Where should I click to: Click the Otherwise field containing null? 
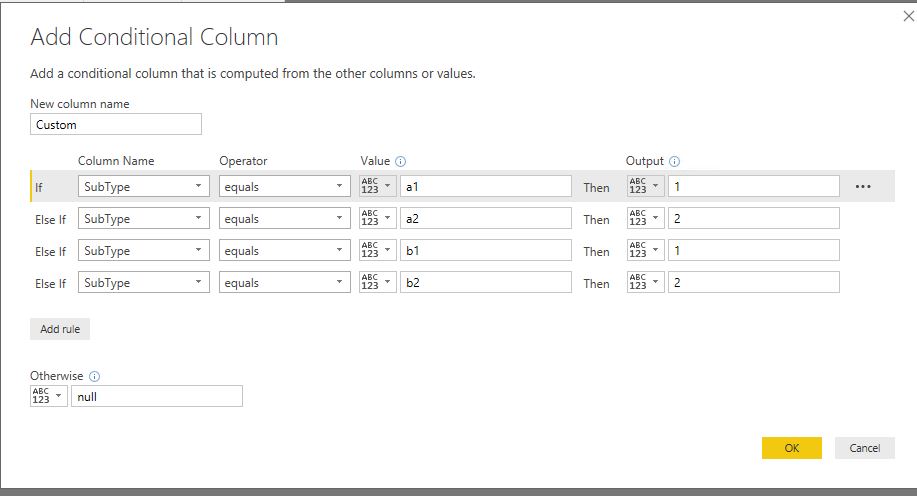[x=157, y=396]
